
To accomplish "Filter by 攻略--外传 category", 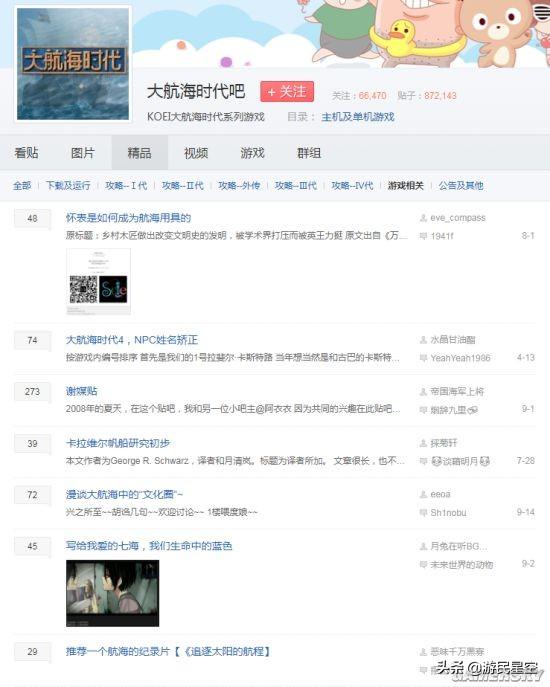I will (x=239, y=186).
